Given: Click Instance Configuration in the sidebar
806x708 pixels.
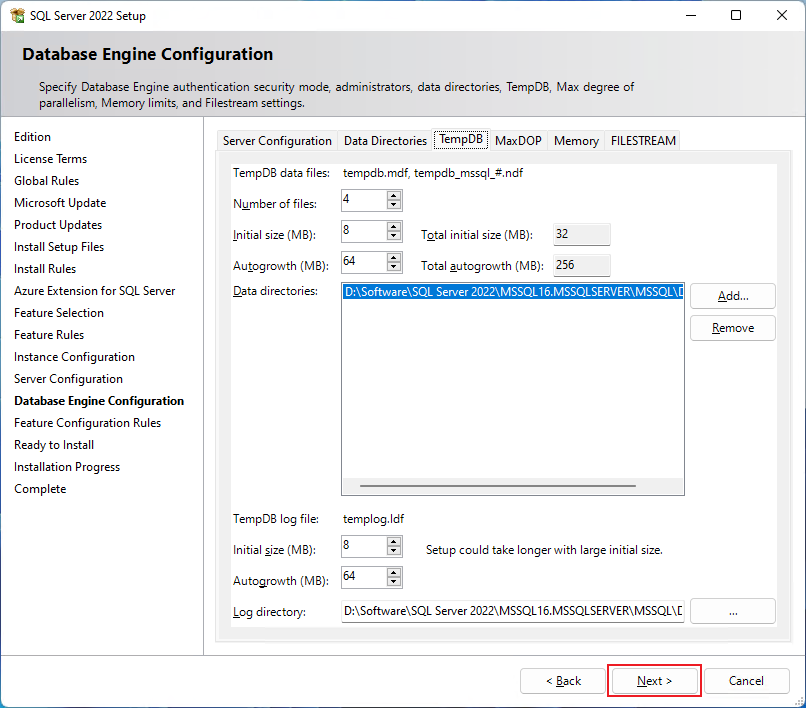Looking at the screenshot, I should tap(74, 357).
